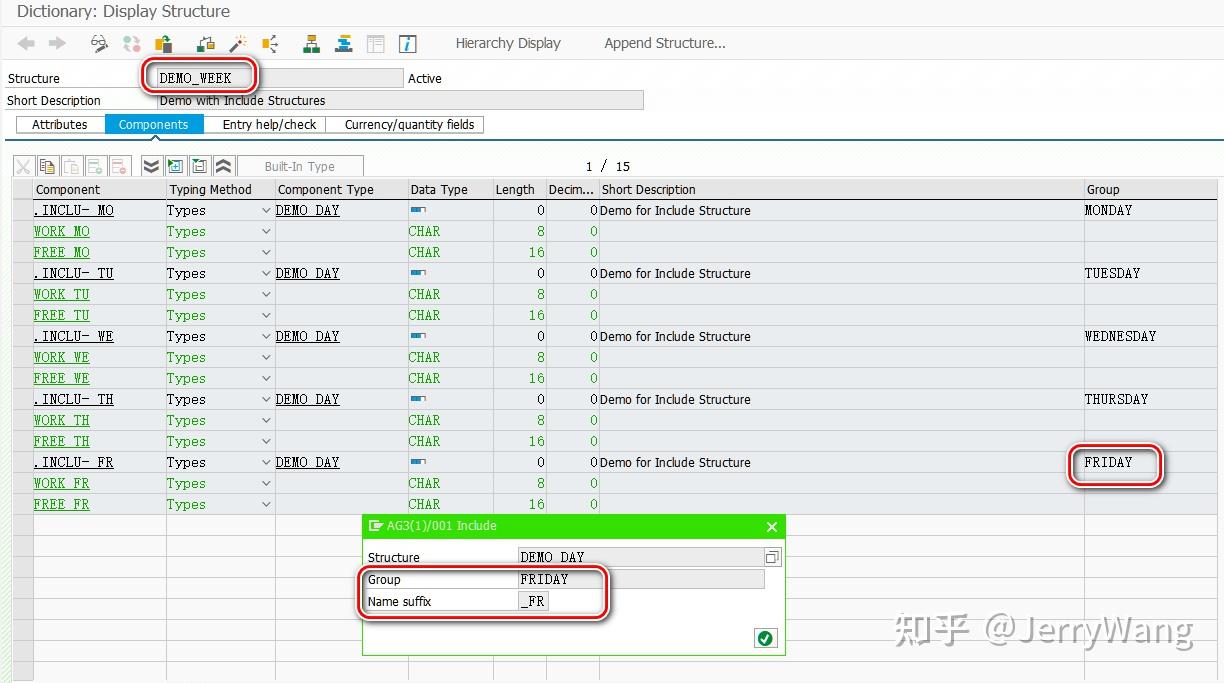Click the Insert row icon in the table toolbar
1224x683 pixels.
95,165
